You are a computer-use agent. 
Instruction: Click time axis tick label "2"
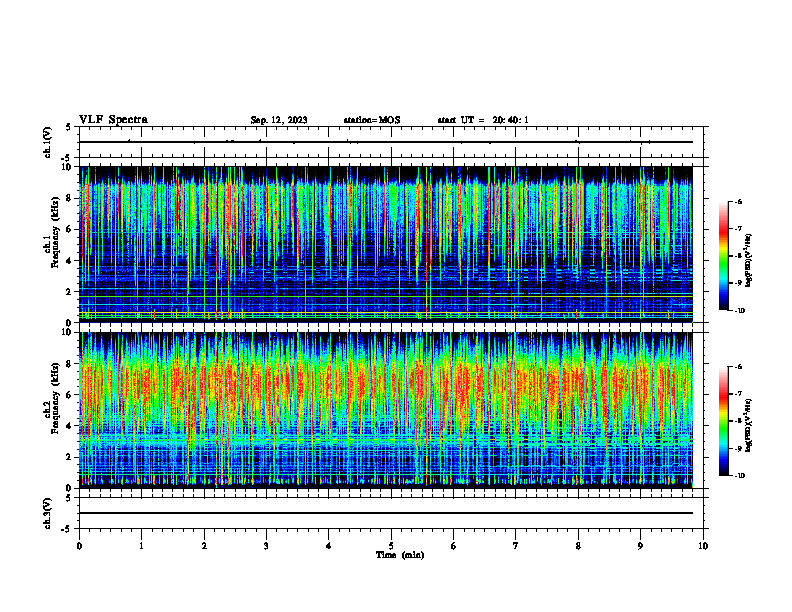click(204, 546)
